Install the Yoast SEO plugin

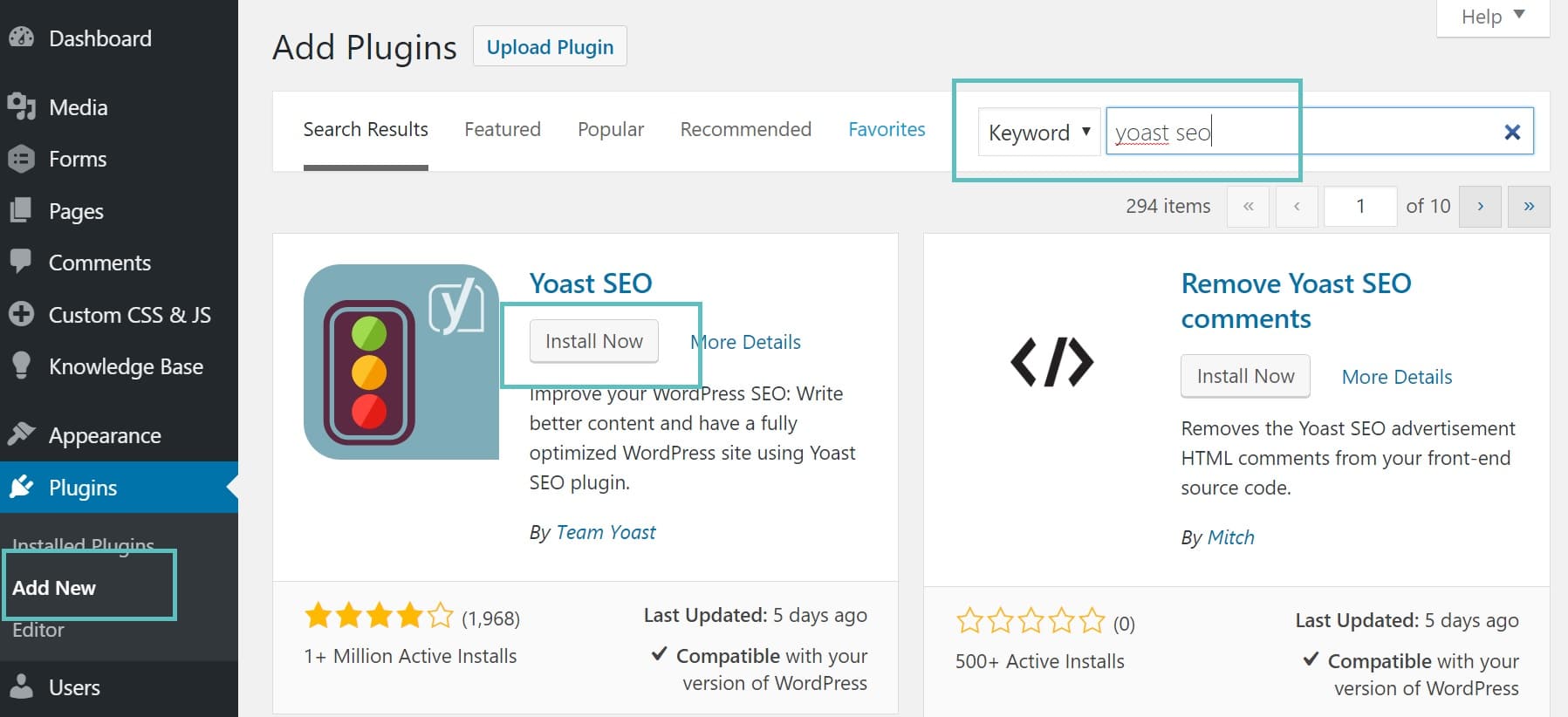coord(594,341)
